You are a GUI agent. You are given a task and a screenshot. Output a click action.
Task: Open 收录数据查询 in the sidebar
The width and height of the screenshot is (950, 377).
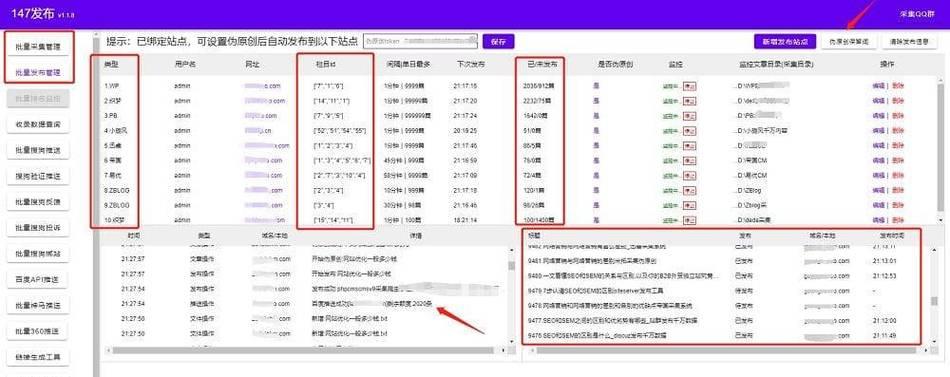coord(38,124)
